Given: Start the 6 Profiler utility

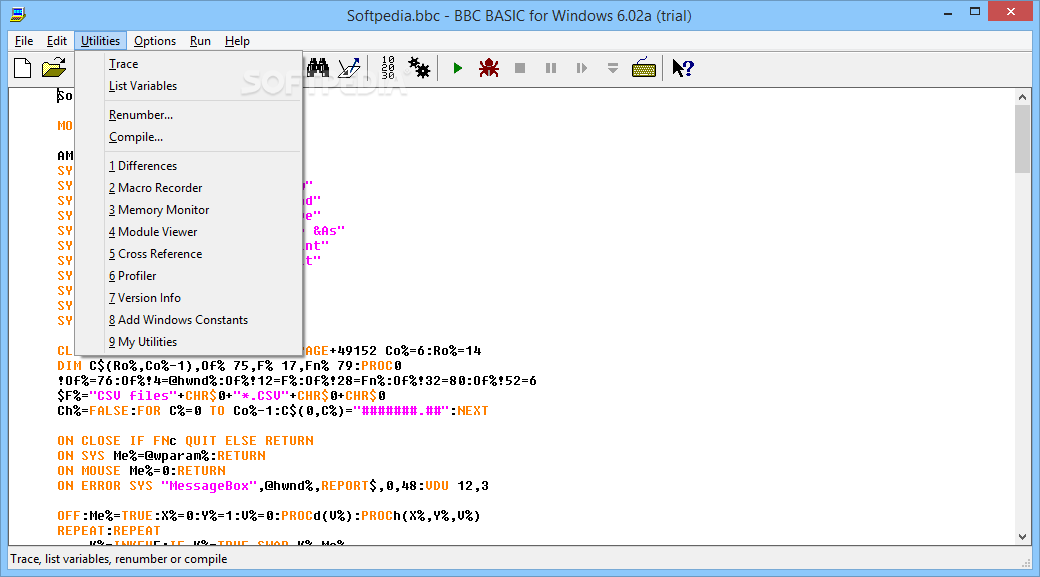Looking at the screenshot, I should (x=189, y=275).
